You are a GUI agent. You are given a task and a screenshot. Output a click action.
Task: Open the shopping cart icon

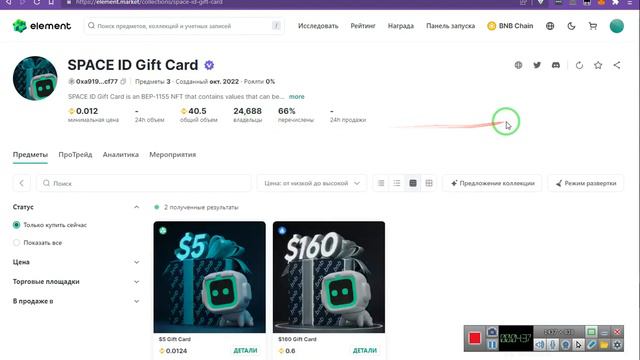pyautogui.click(x=593, y=26)
